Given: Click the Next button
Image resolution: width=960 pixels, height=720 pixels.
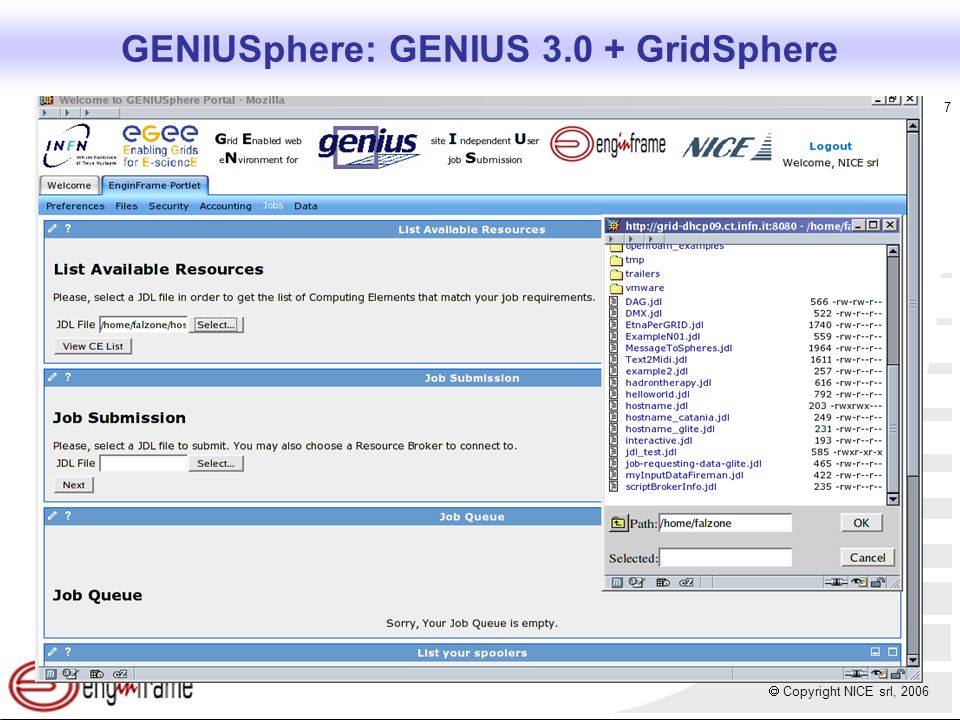Looking at the screenshot, I should click(74, 485).
